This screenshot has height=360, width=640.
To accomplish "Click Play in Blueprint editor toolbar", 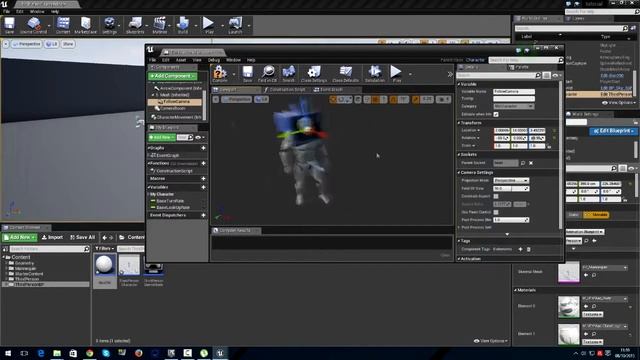I will tap(396, 74).
